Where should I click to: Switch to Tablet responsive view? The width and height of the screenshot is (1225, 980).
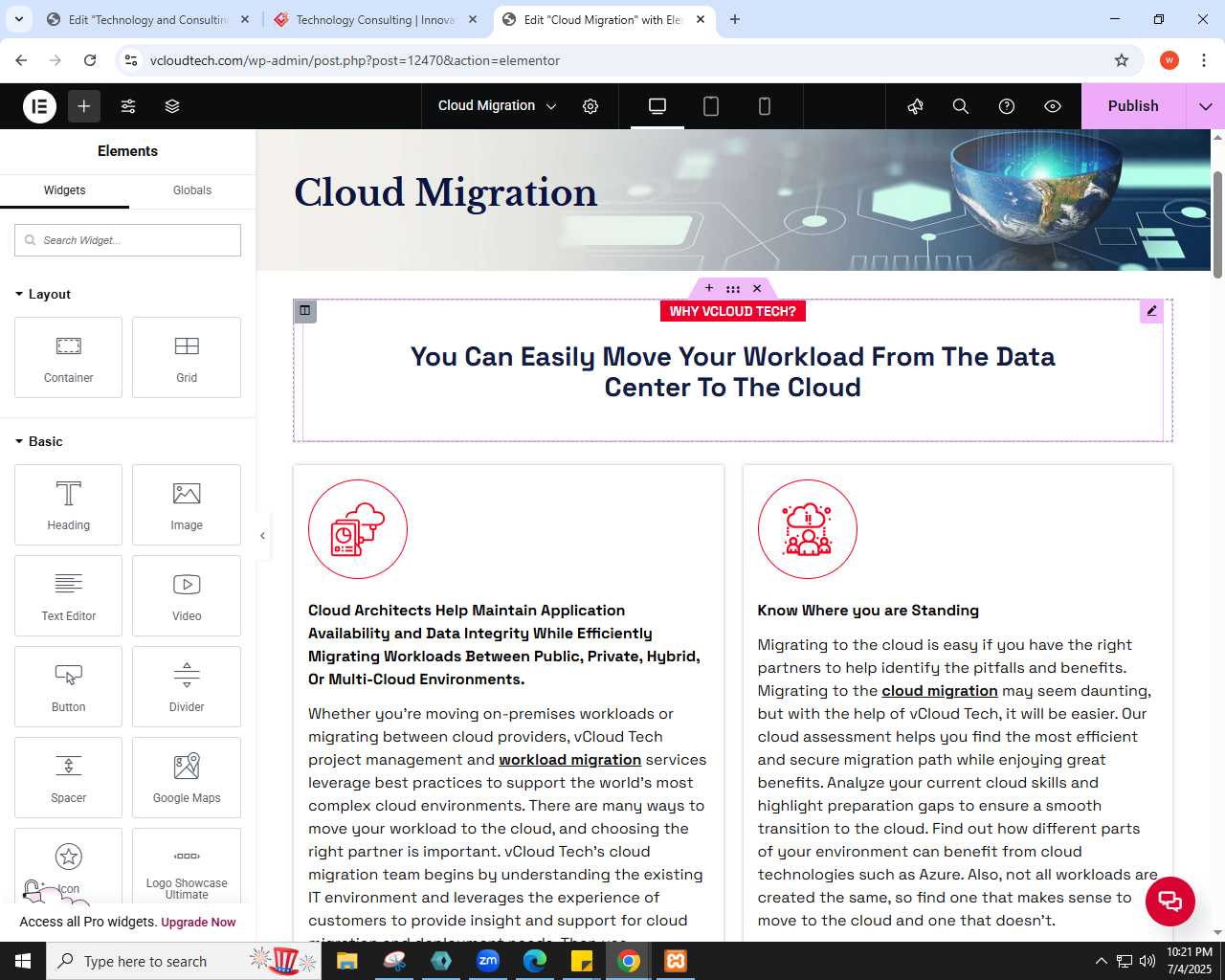coord(711,106)
